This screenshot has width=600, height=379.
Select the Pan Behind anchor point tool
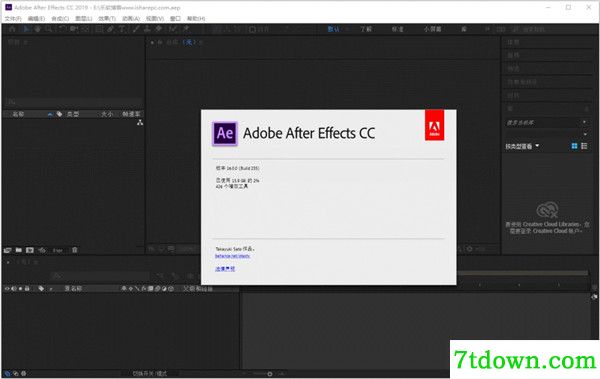[85, 29]
